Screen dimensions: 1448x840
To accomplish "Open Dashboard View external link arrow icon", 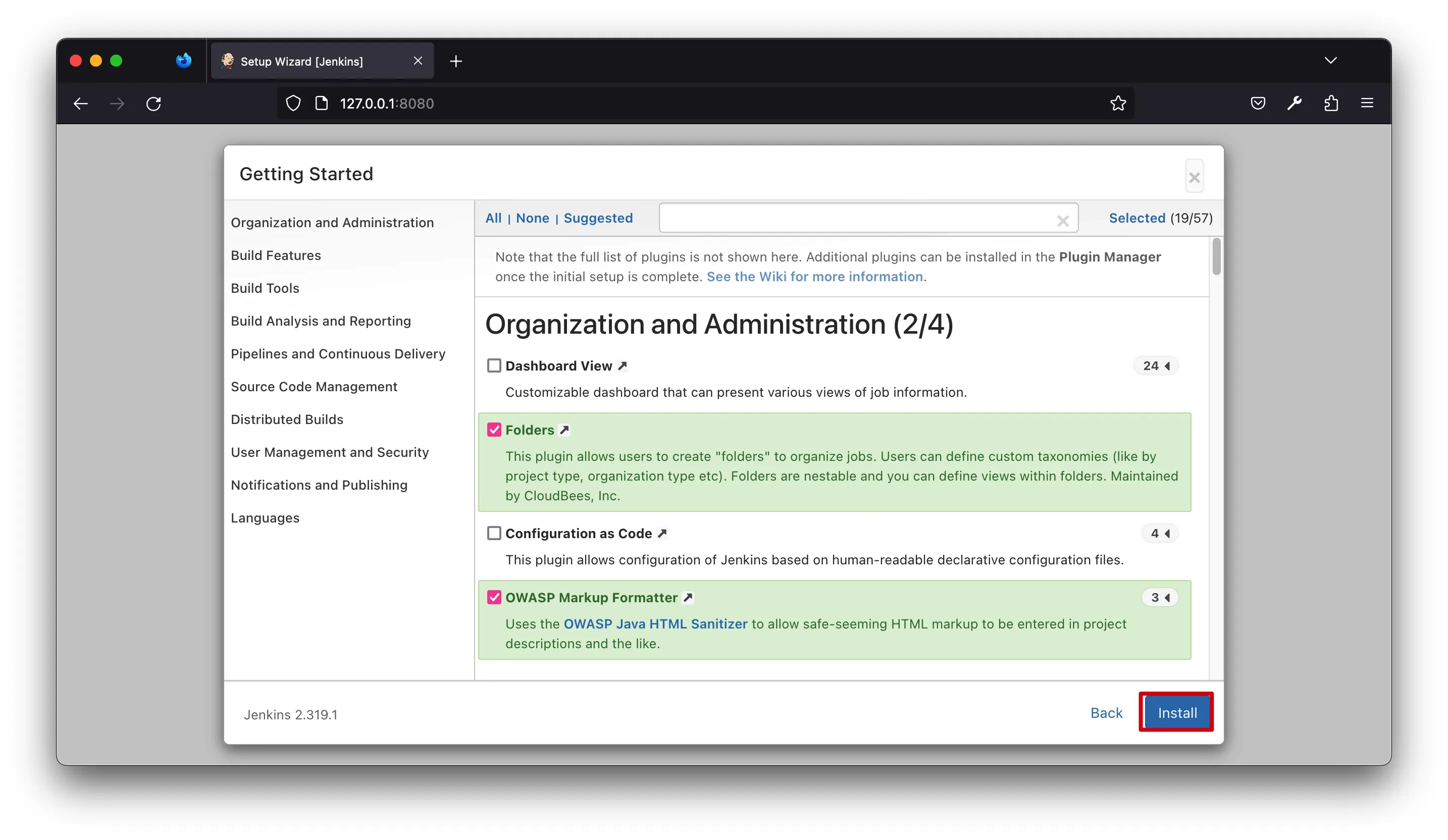I will click(x=623, y=366).
